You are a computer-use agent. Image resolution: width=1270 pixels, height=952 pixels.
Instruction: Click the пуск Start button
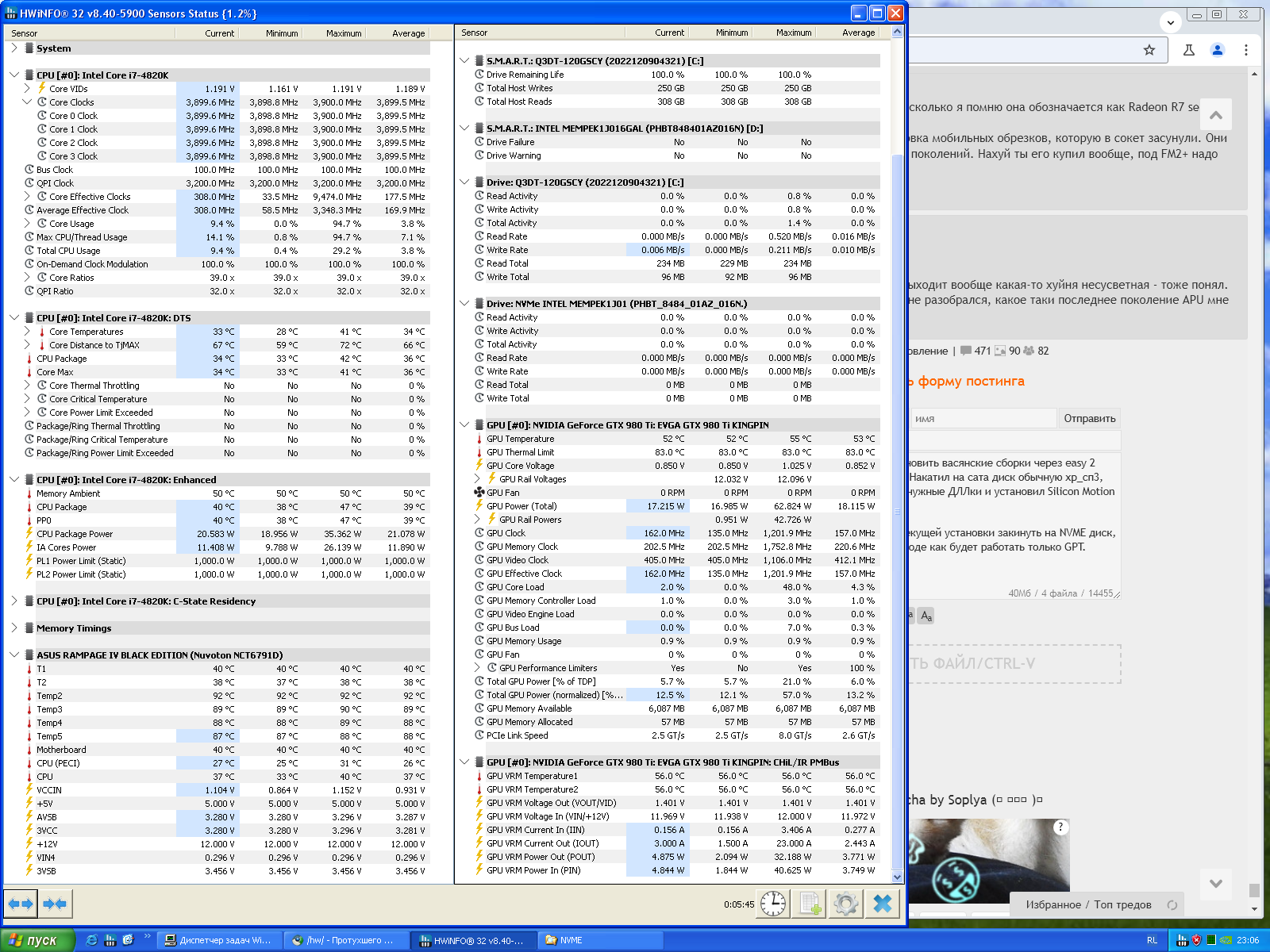point(37,940)
